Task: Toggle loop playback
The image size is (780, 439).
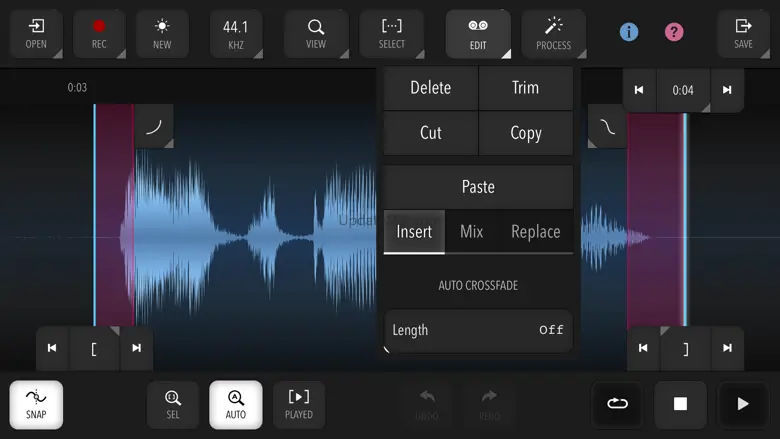Action: [x=618, y=404]
